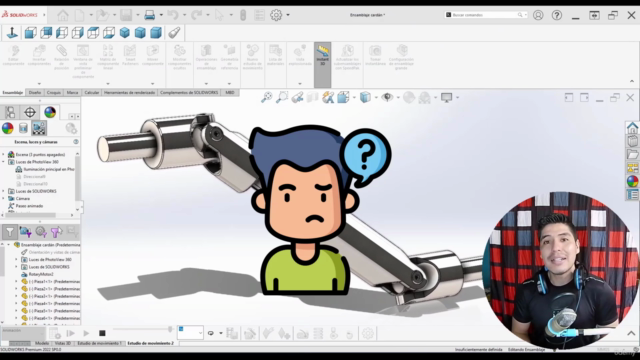This screenshot has height=360, width=640.
Task: Open the FeatureManager tree tab icon
Action: (x=10, y=112)
